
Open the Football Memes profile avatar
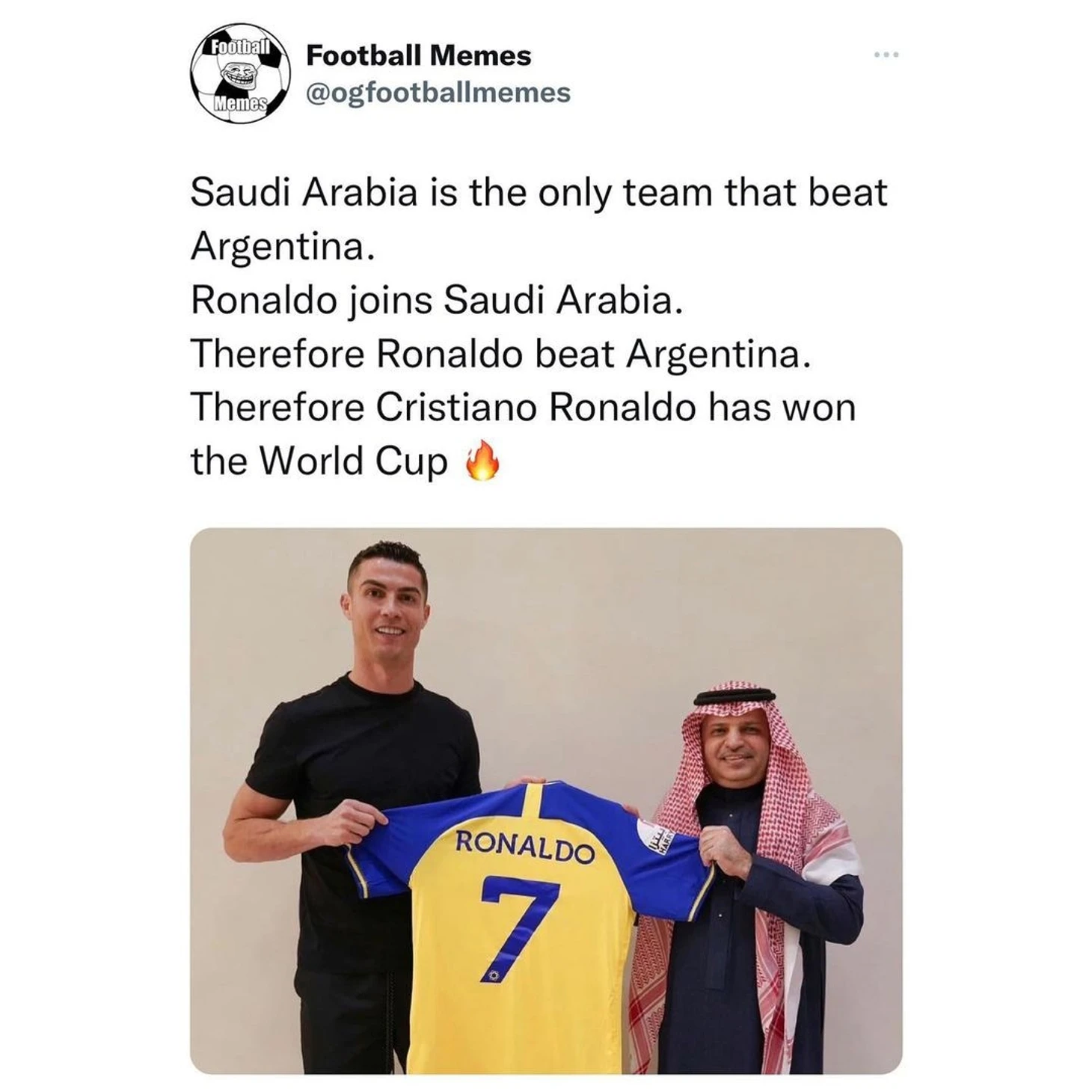(240, 73)
